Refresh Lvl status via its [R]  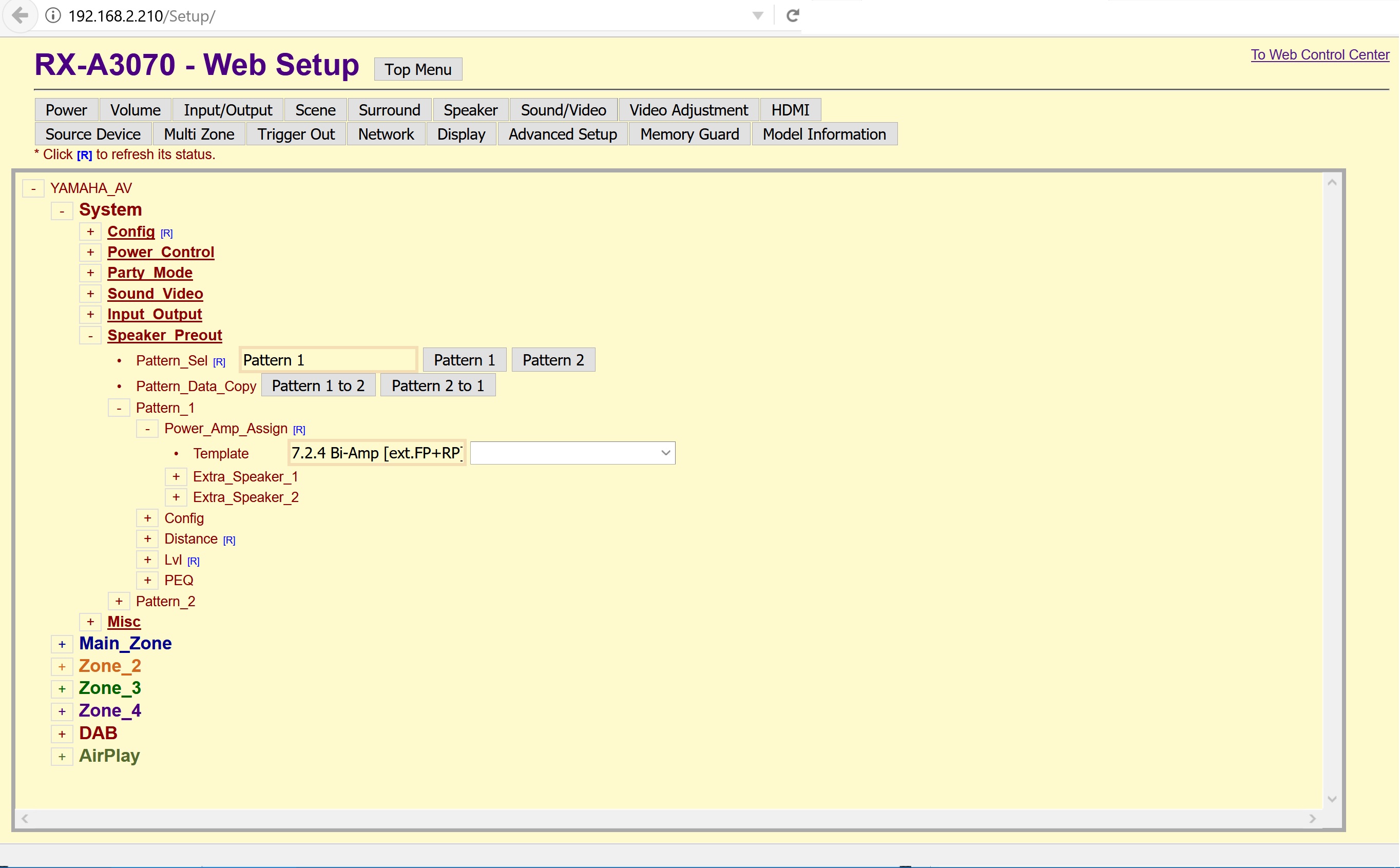click(194, 562)
